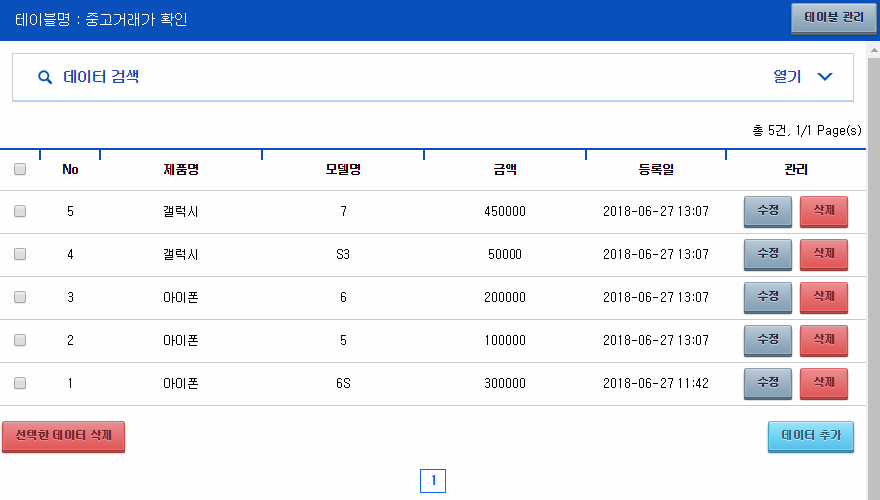
Task: Go to page 1 in pagination
Action: [x=433, y=481]
